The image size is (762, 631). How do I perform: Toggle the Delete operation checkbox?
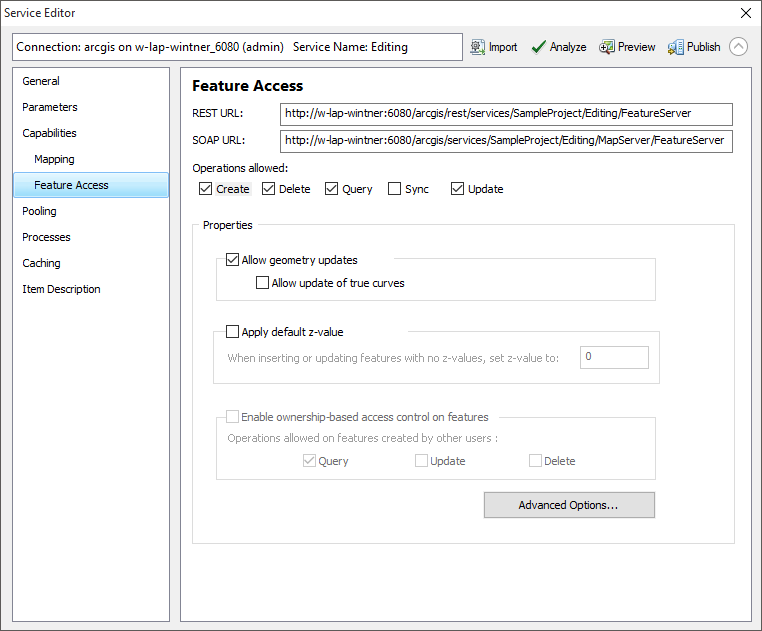pyautogui.click(x=269, y=189)
